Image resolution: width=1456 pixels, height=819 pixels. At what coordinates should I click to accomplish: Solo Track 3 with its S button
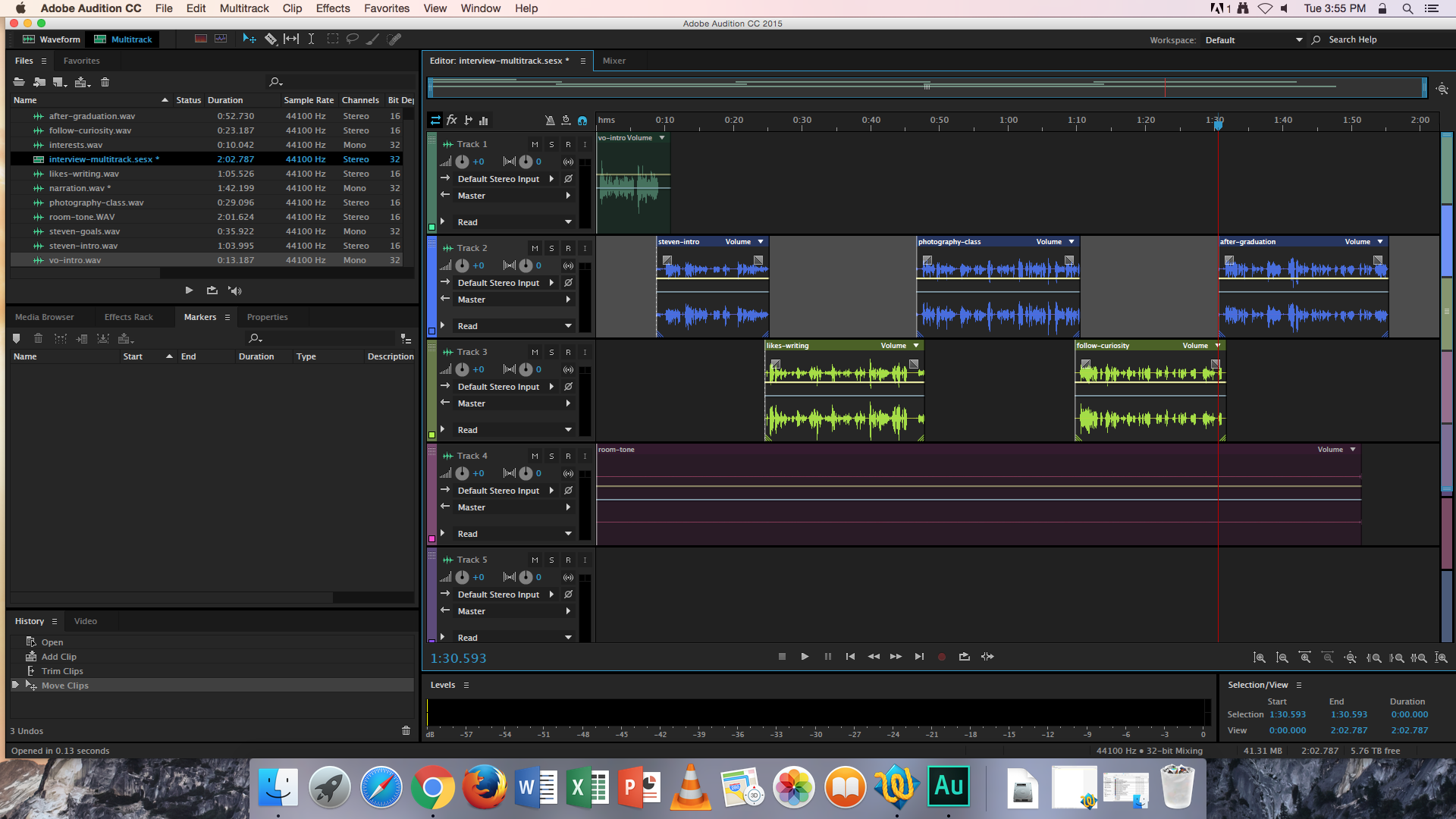click(x=551, y=352)
